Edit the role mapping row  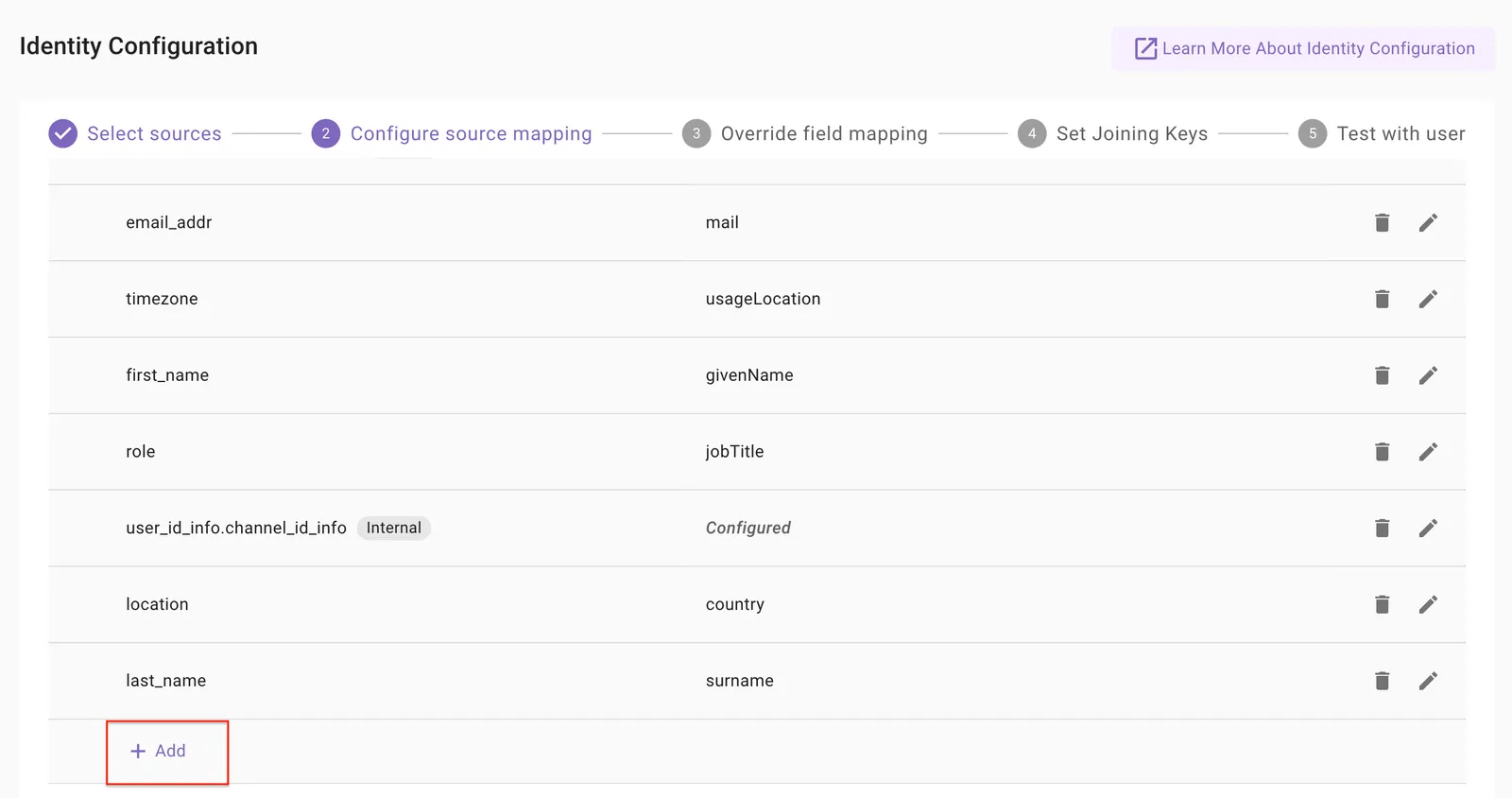pos(1428,452)
